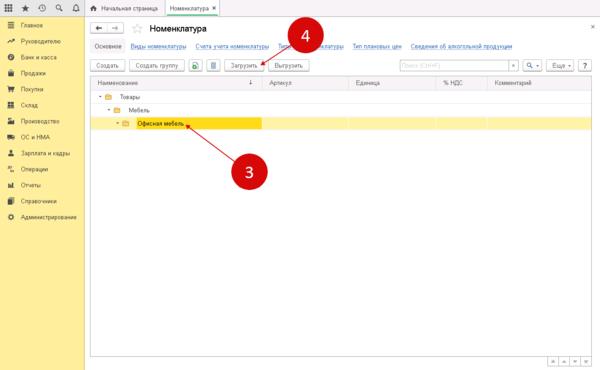Collapse the Товары folder
This screenshot has height=370, width=600.
point(100,97)
